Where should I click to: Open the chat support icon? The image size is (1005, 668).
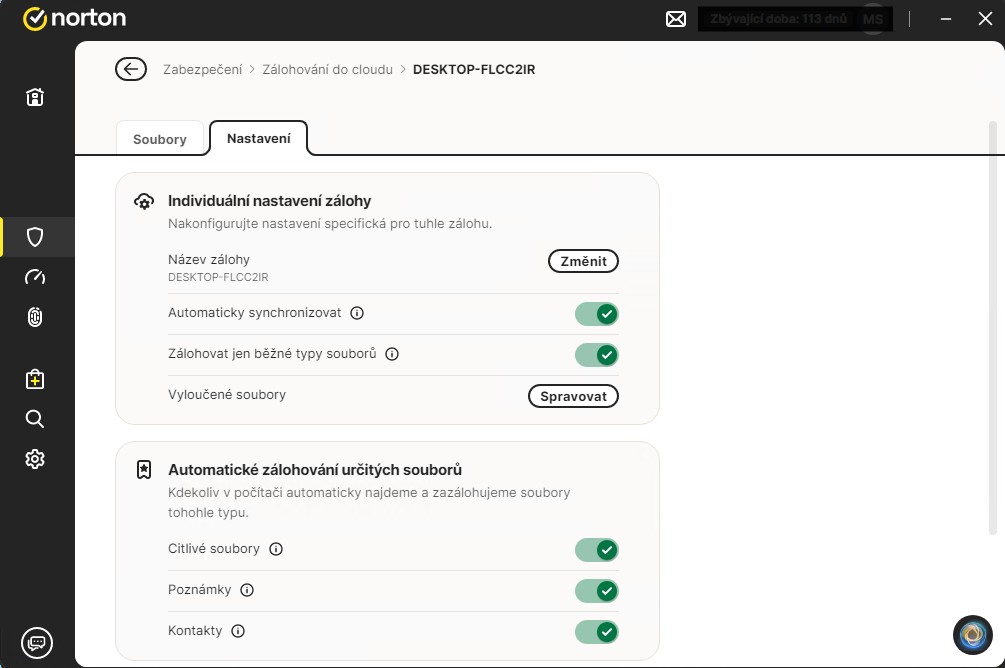click(x=36, y=642)
